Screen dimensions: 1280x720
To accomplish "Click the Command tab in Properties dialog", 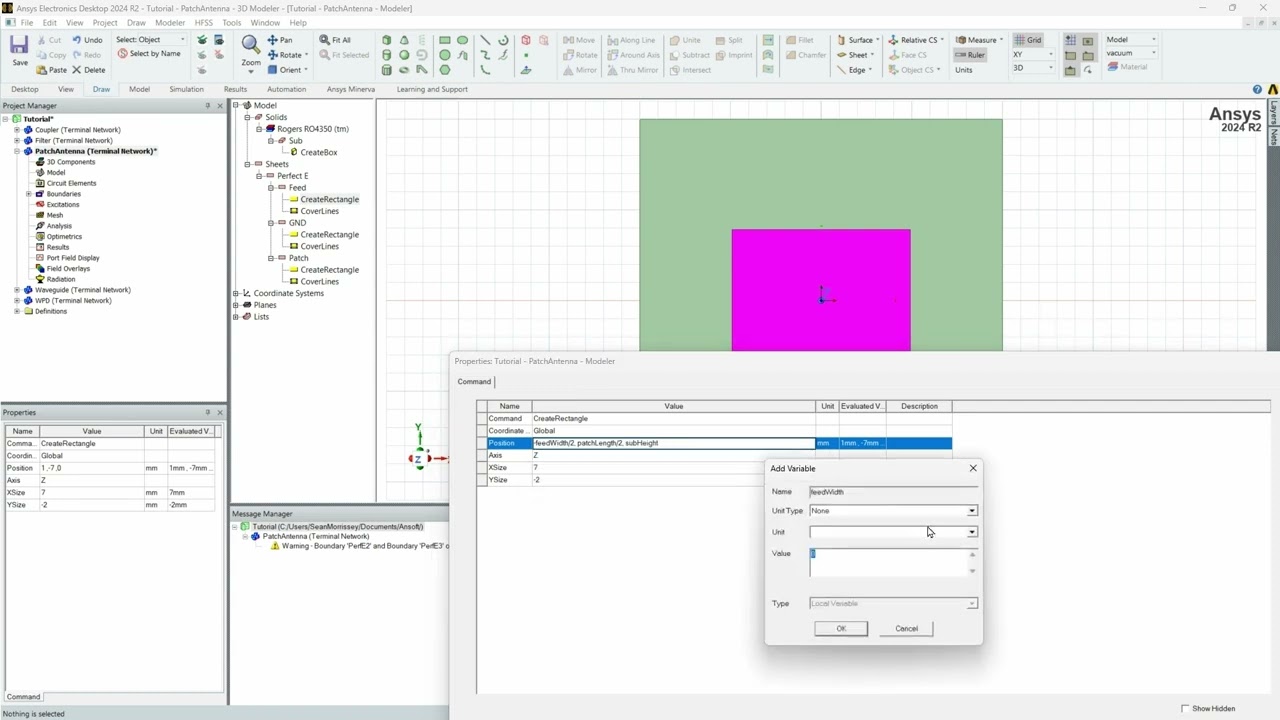I will (x=474, y=381).
